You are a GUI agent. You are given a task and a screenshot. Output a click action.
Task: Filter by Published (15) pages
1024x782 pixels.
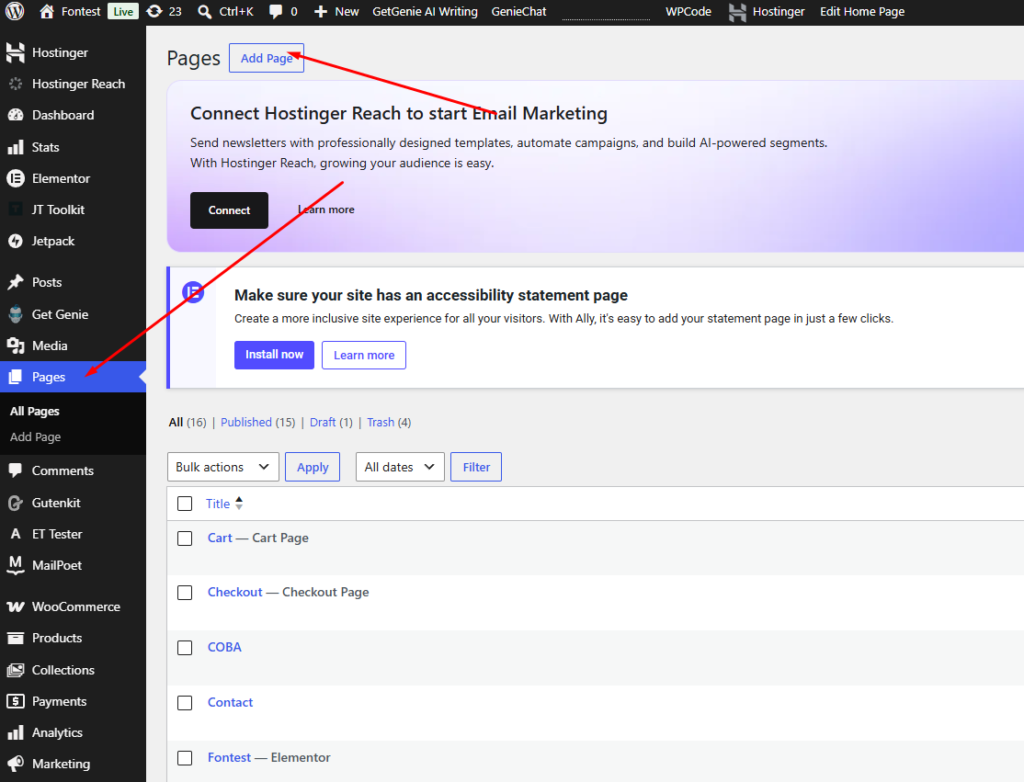click(x=257, y=422)
